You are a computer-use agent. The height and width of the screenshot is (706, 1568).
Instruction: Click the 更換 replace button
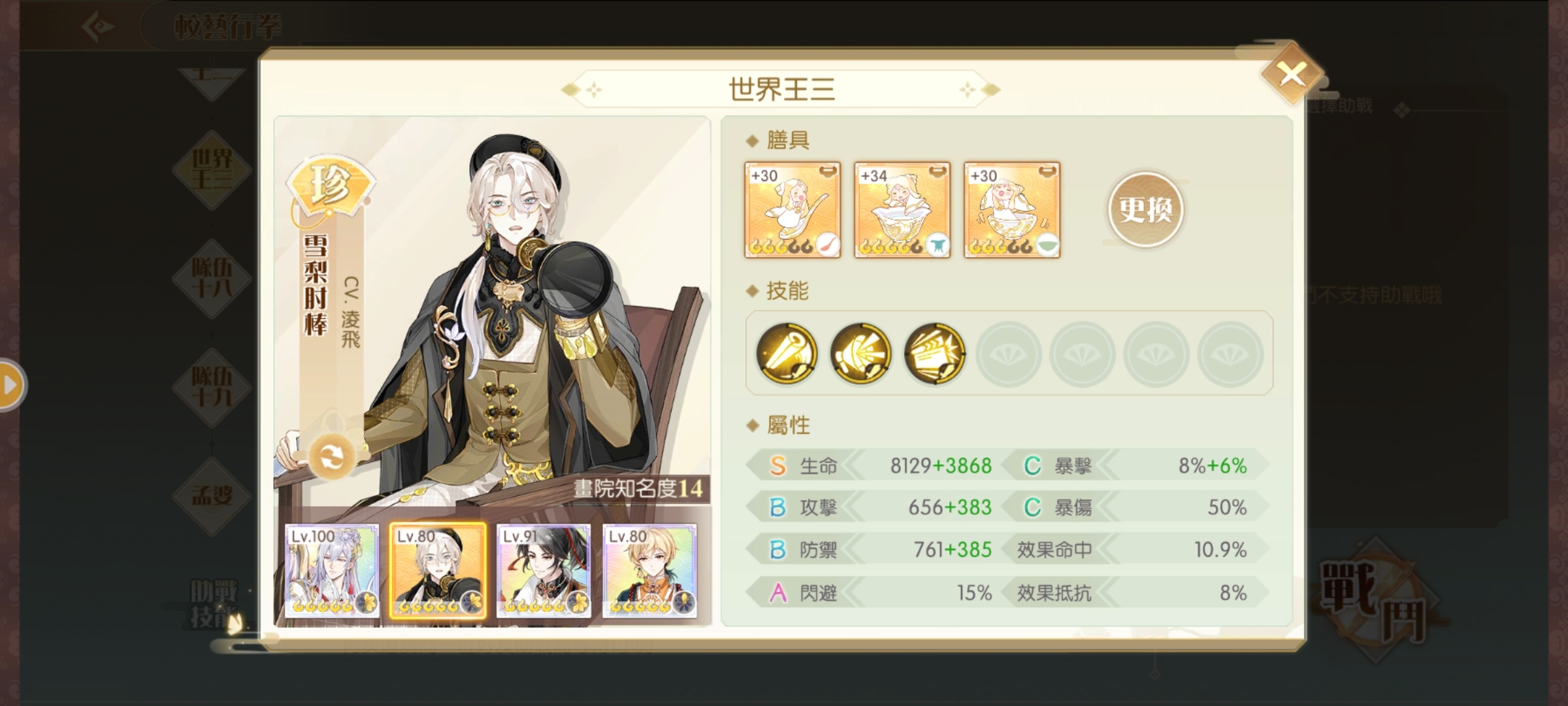click(1145, 210)
